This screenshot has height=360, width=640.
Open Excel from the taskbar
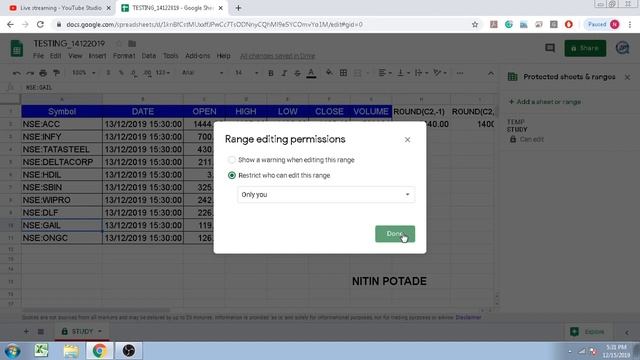pos(41,351)
